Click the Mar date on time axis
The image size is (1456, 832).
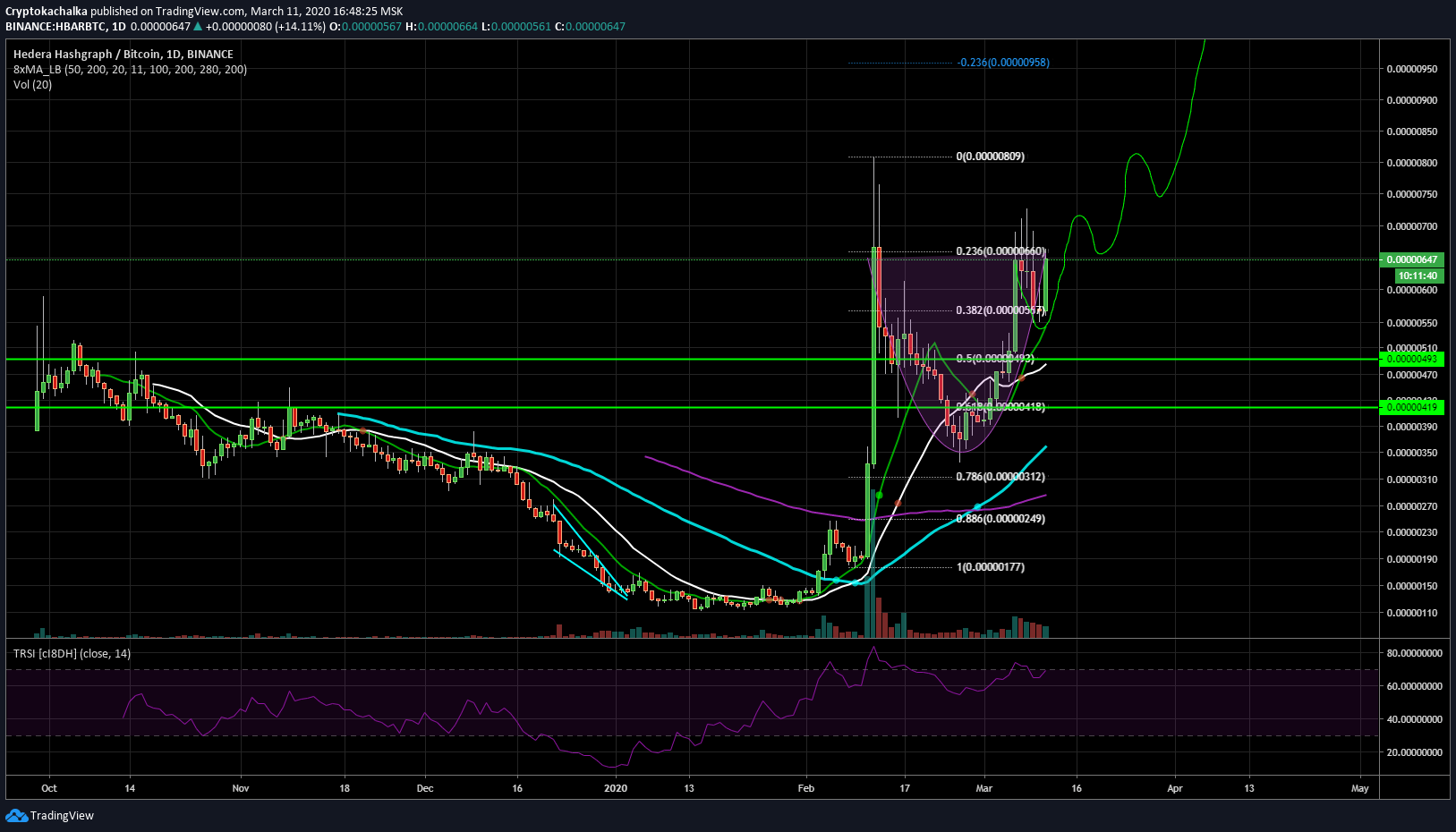coord(984,788)
